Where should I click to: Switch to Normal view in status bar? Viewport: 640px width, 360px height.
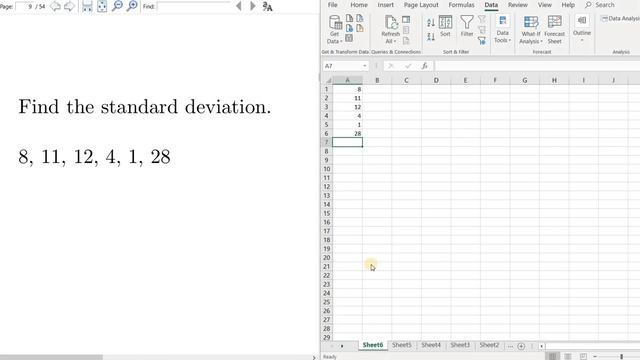point(552,356)
